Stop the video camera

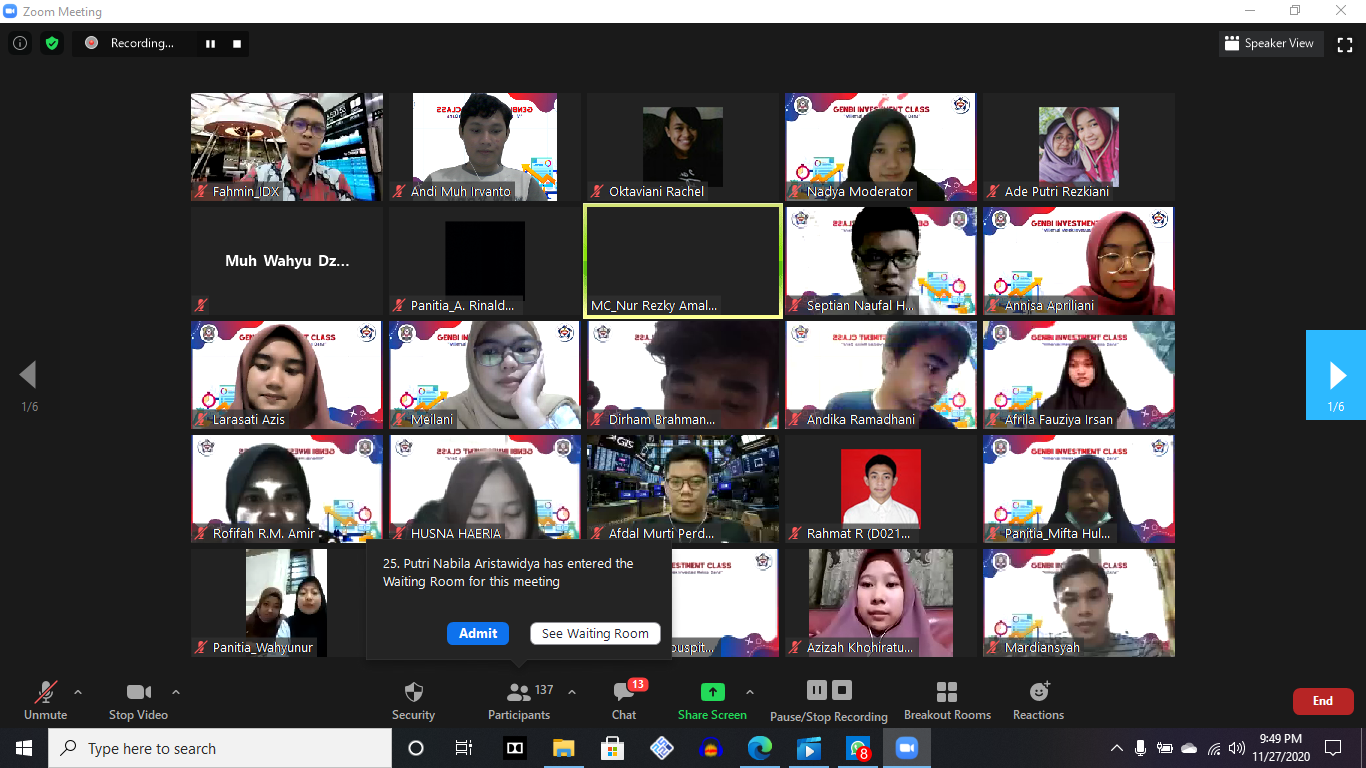[x=138, y=700]
